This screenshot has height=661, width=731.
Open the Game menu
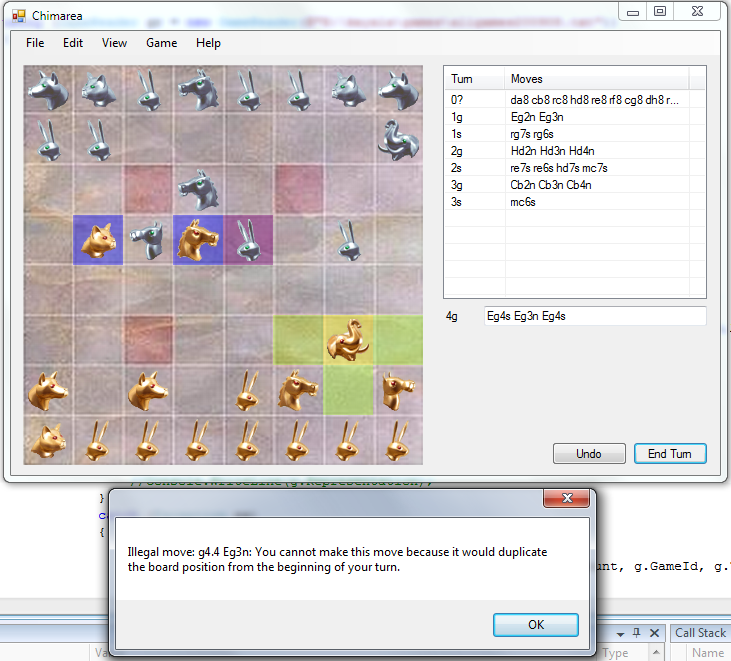(161, 43)
